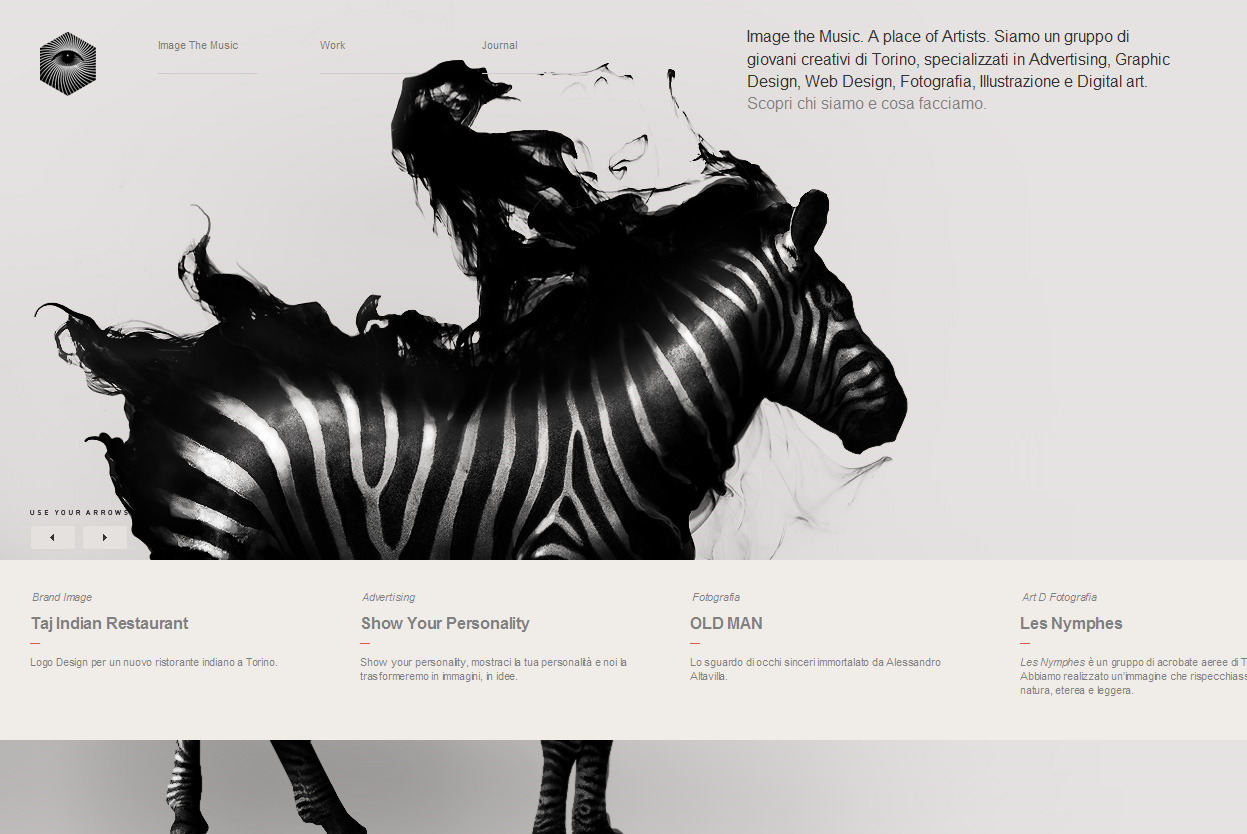The height and width of the screenshot is (834, 1247).
Task: Click the Les Nymphes description paragraph
Action: coord(1133,676)
